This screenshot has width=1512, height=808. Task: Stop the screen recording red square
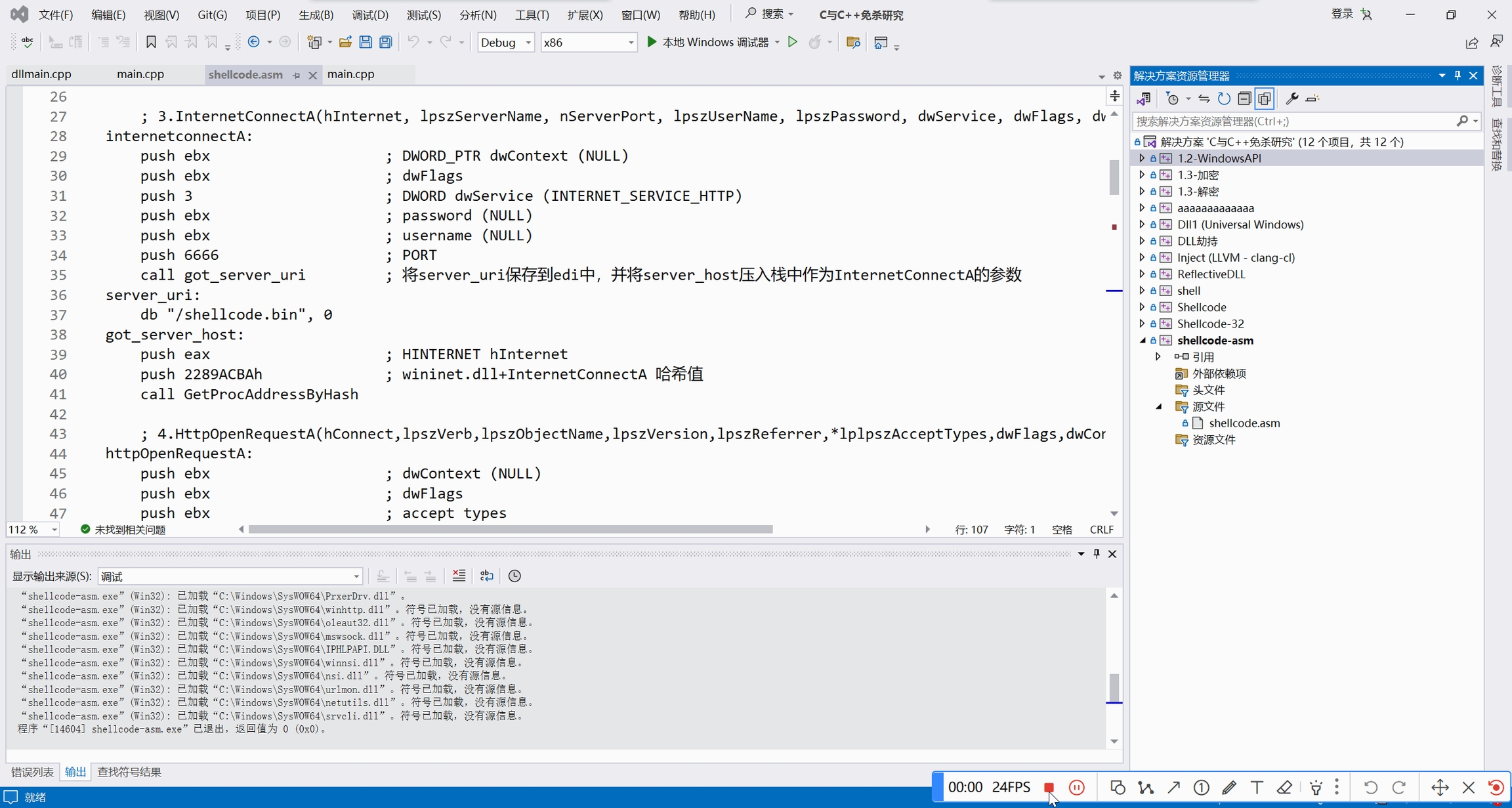coord(1049,788)
